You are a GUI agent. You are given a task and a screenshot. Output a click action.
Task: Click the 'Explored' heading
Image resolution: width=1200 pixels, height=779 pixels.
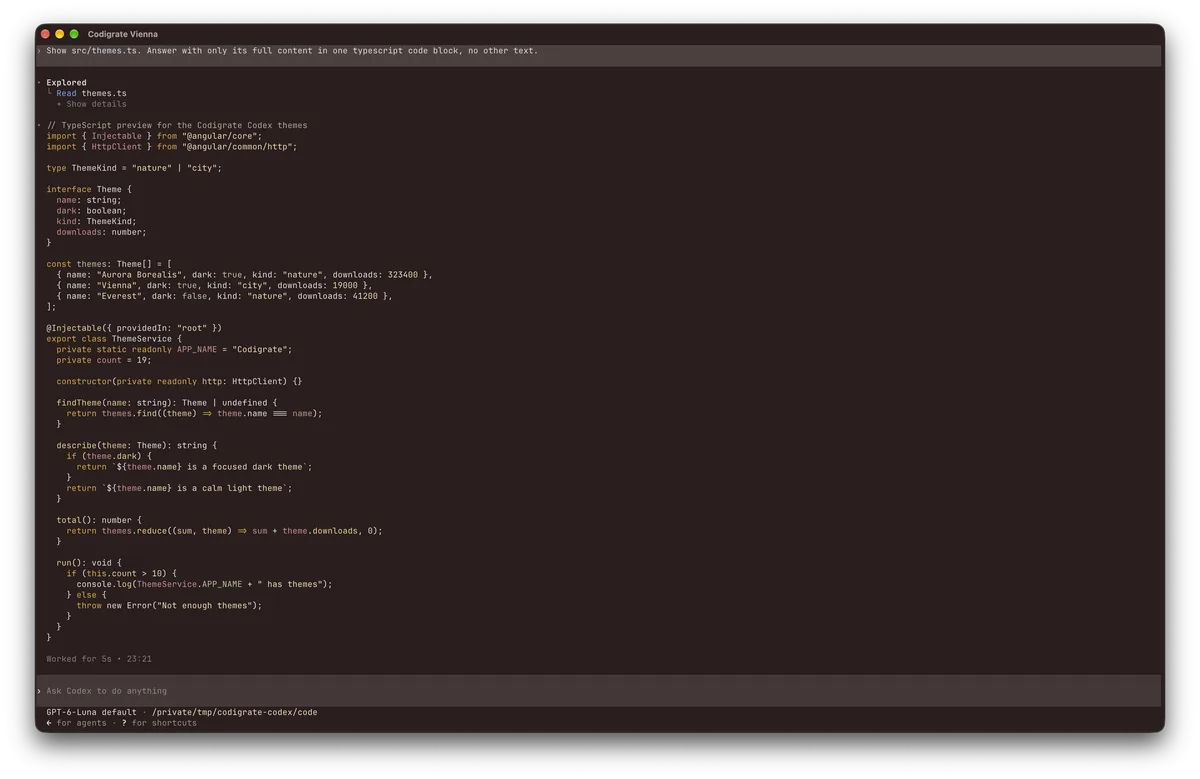pos(66,83)
